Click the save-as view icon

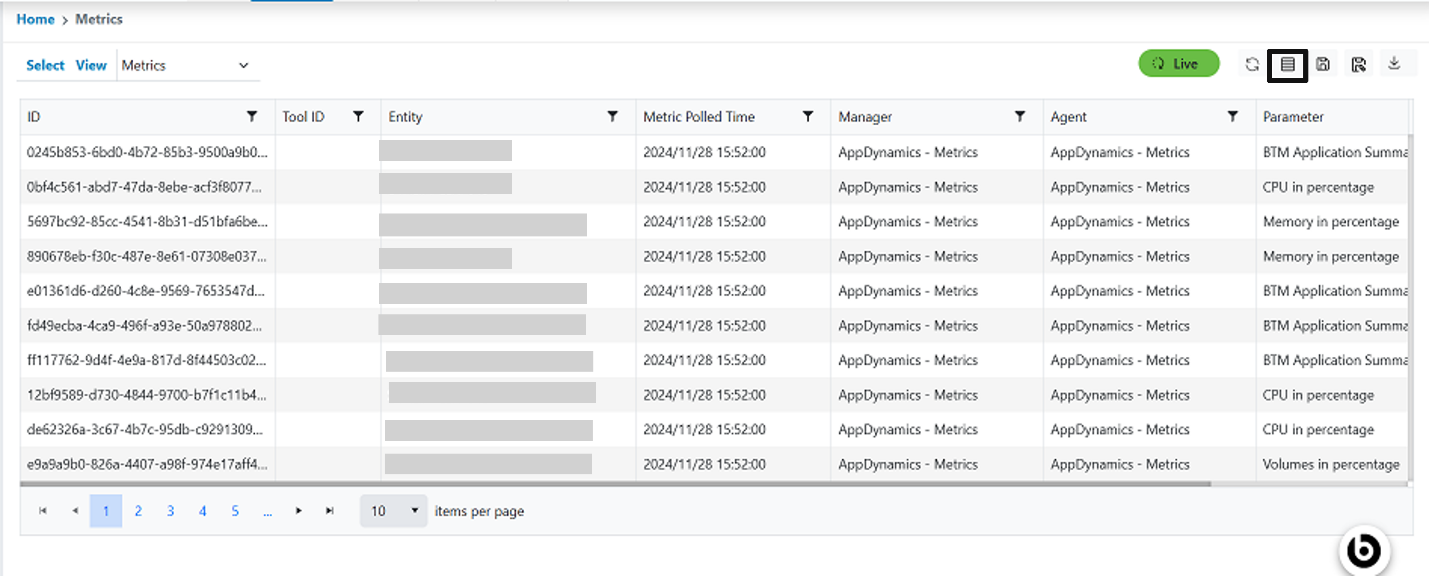[x=1358, y=65]
